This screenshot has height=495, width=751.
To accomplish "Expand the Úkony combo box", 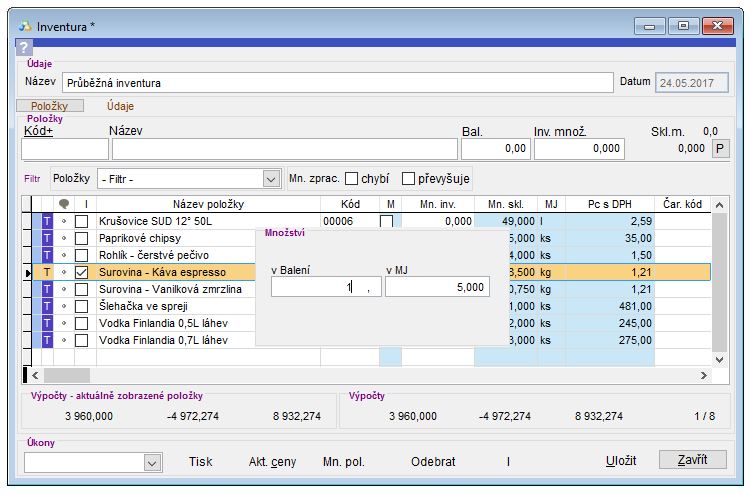I will 152,462.
